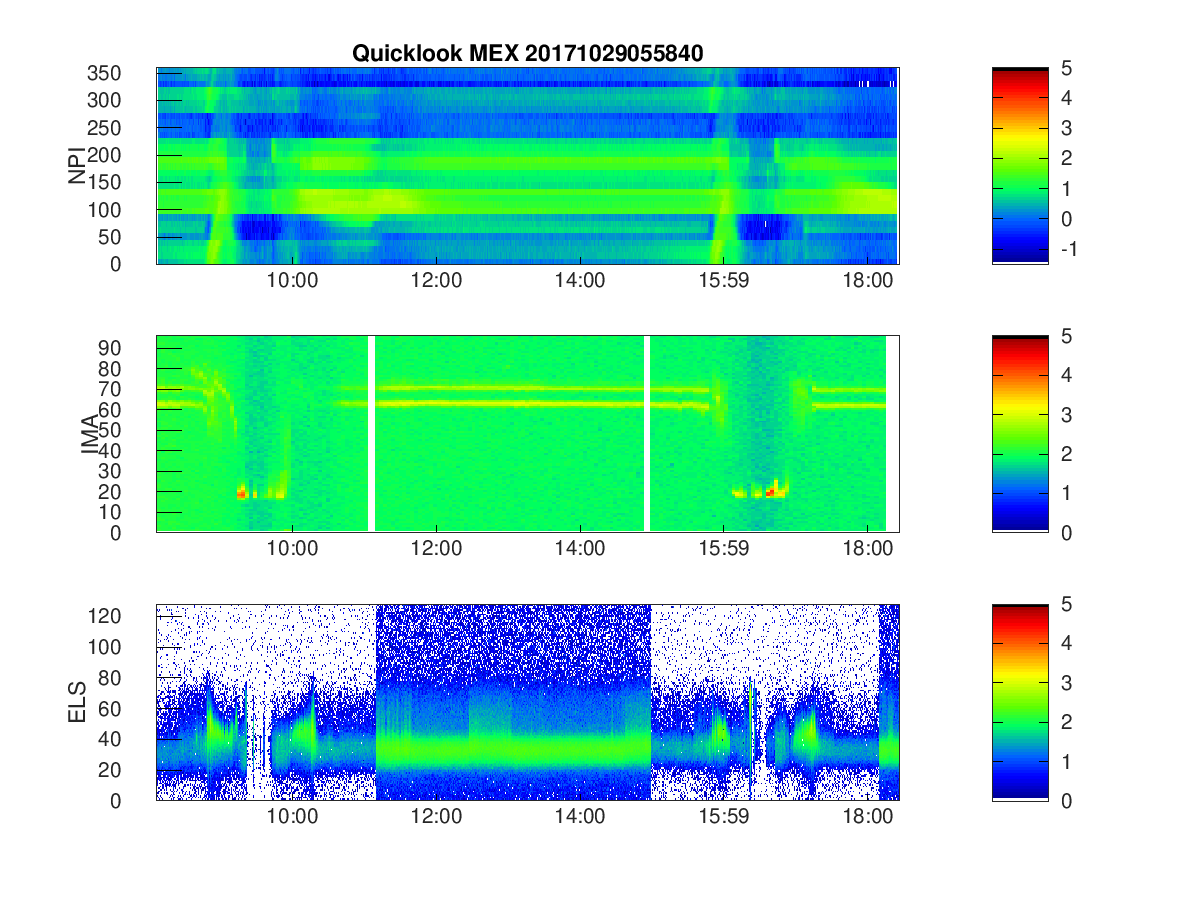Select the ELS y-axis label
This screenshot has width=1200, height=900.
pyautogui.click(x=77, y=702)
